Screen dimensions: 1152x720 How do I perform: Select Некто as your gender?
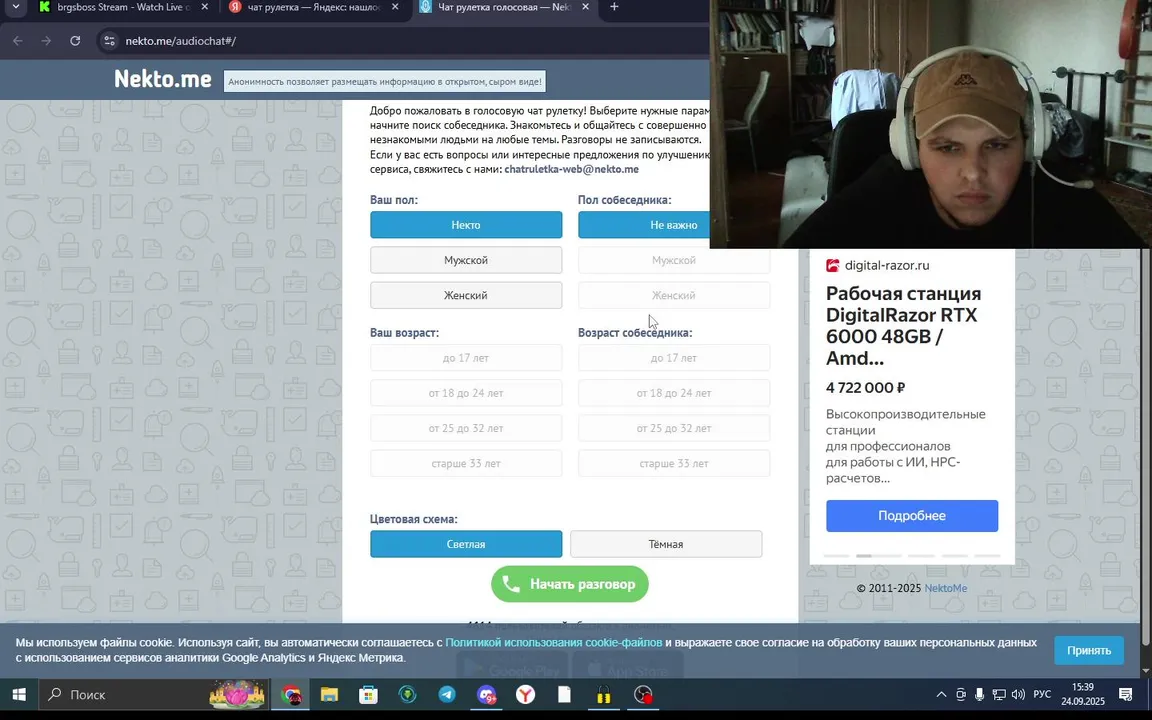(x=466, y=225)
